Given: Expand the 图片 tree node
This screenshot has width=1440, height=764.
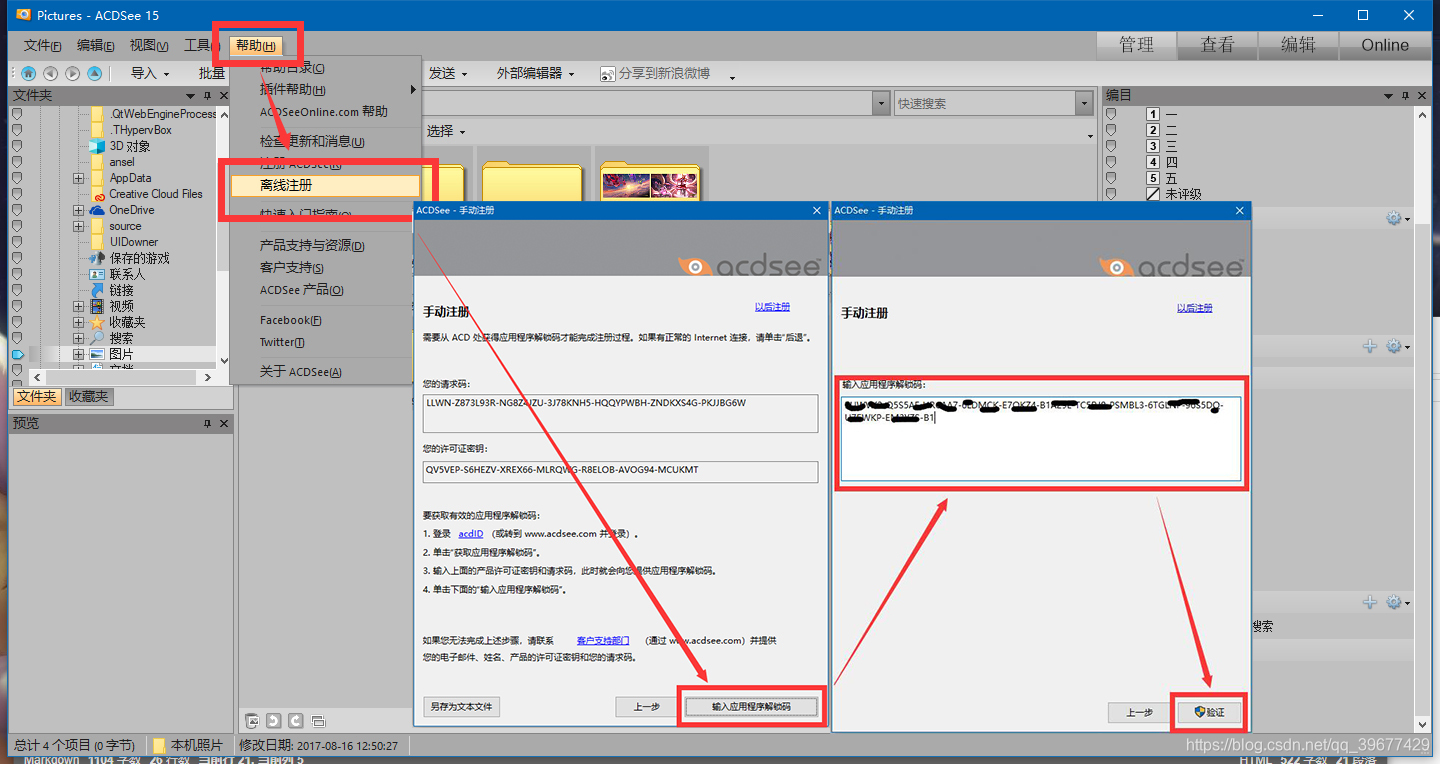Looking at the screenshot, I should (78, 354).
